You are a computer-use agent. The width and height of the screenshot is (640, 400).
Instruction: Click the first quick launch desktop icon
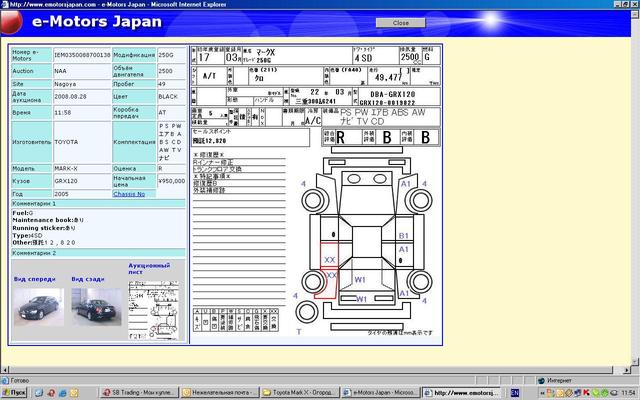pyautogui.click(x=39, y=393)
